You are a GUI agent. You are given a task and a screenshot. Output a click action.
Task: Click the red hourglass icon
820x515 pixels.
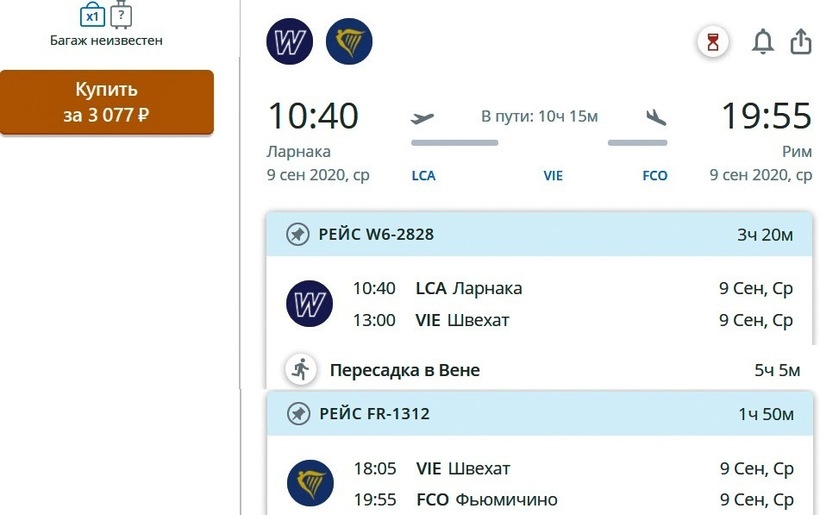tap(713, 42)
